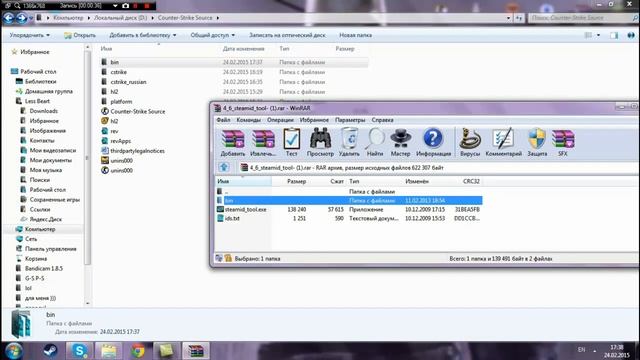Click the Counter-Strike Source shortcut icon
Image resolution: width=640 pixels, height=360 pixels.
point(105,111)
